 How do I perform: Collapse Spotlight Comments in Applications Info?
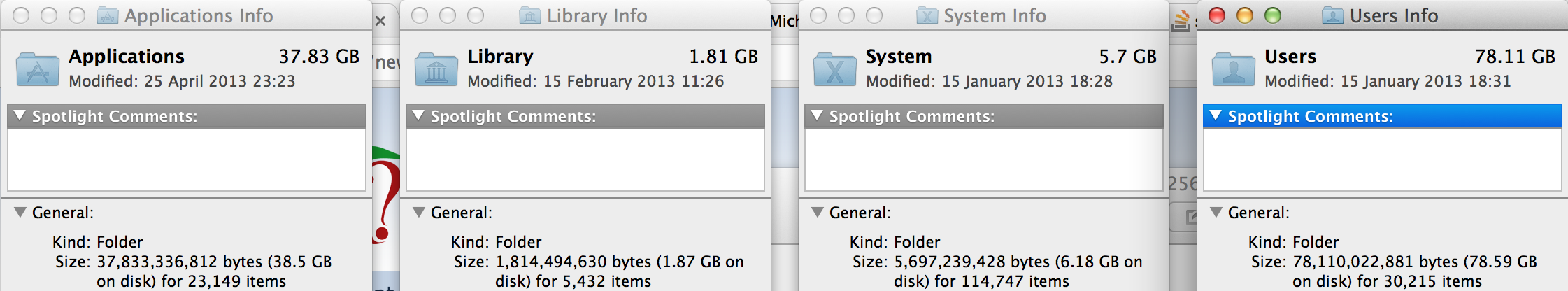click(x=20, y=115)
